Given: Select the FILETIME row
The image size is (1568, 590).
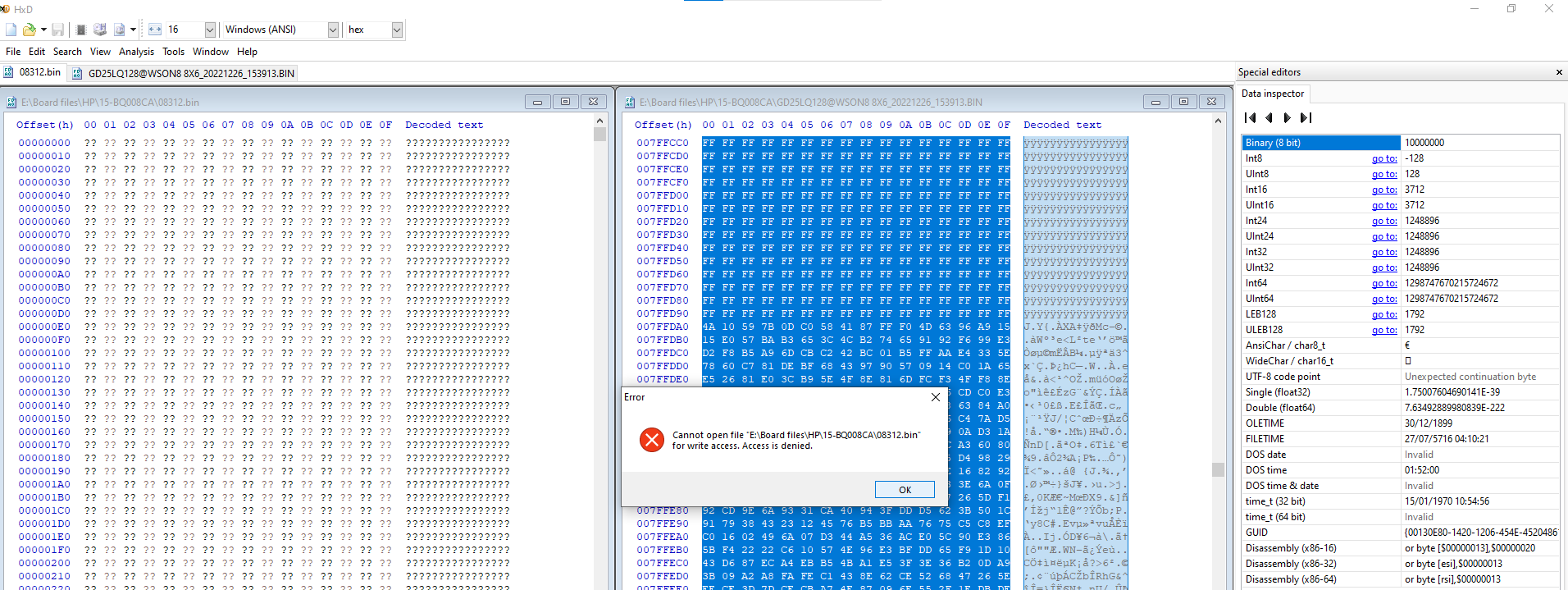Looking at the screenshot, I should point(1401,439).
